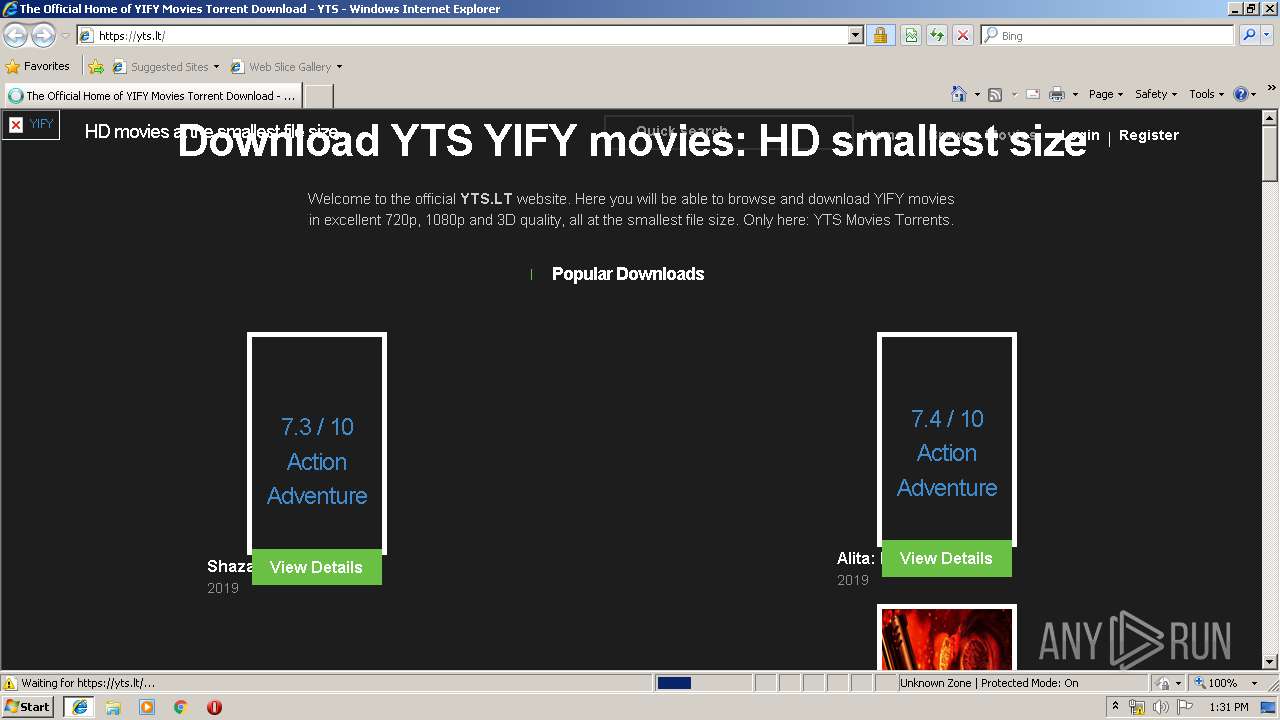
Task: Click Add to Favorites Bar icon
Action: [96, 67]
